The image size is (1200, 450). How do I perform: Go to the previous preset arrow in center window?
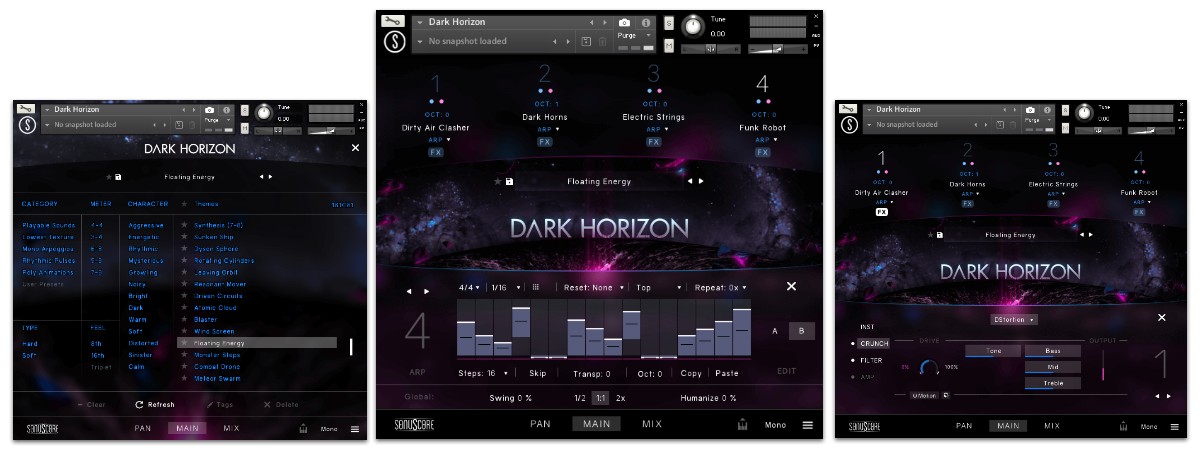click(689, 182)
